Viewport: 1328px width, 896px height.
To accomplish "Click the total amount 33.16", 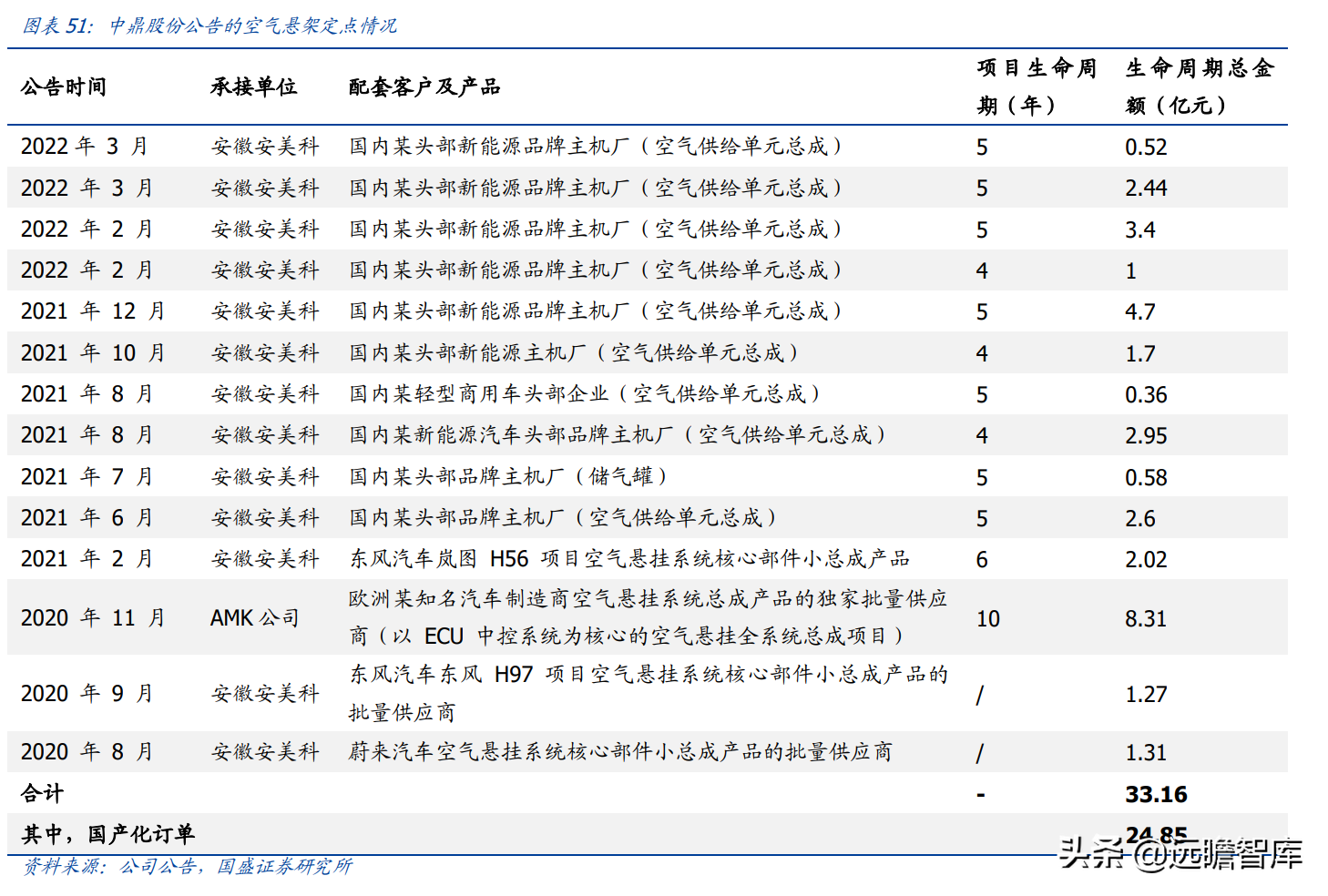I will [x=1156, y=795].
